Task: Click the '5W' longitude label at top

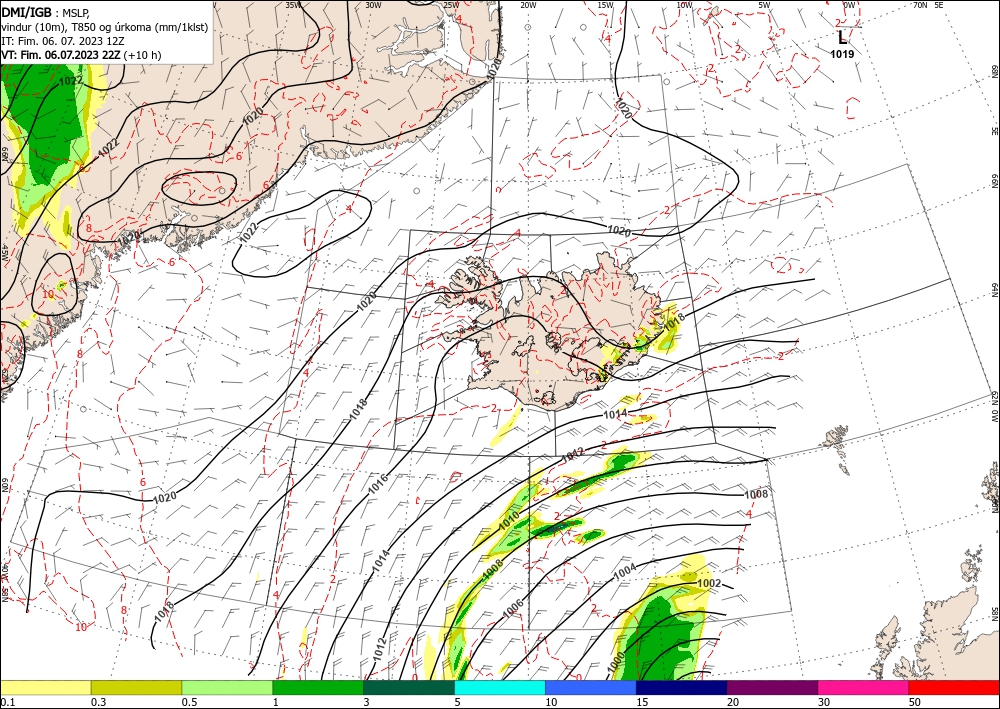Action: point(764,5)
